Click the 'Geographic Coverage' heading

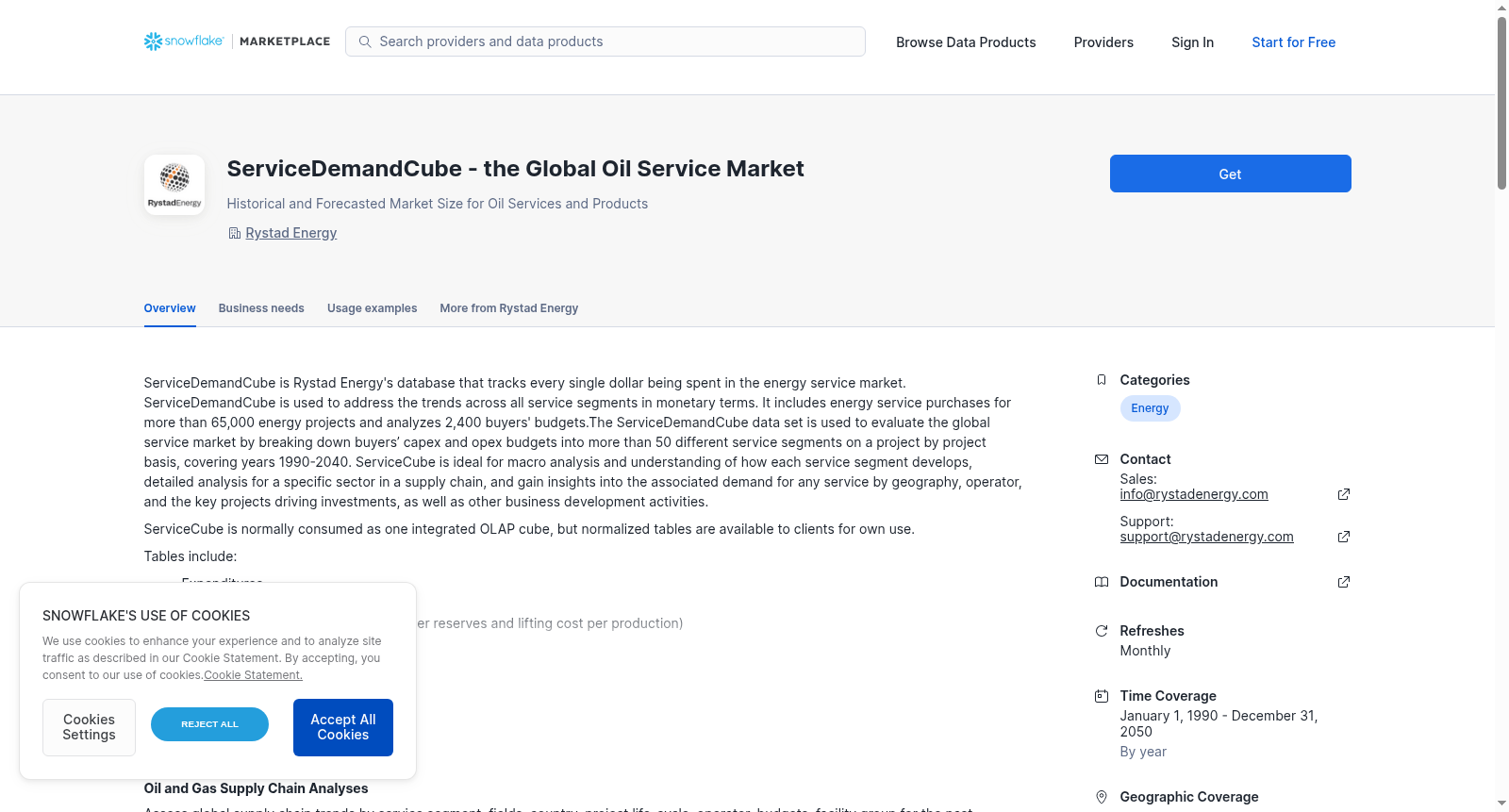(x=1189, y=797)
